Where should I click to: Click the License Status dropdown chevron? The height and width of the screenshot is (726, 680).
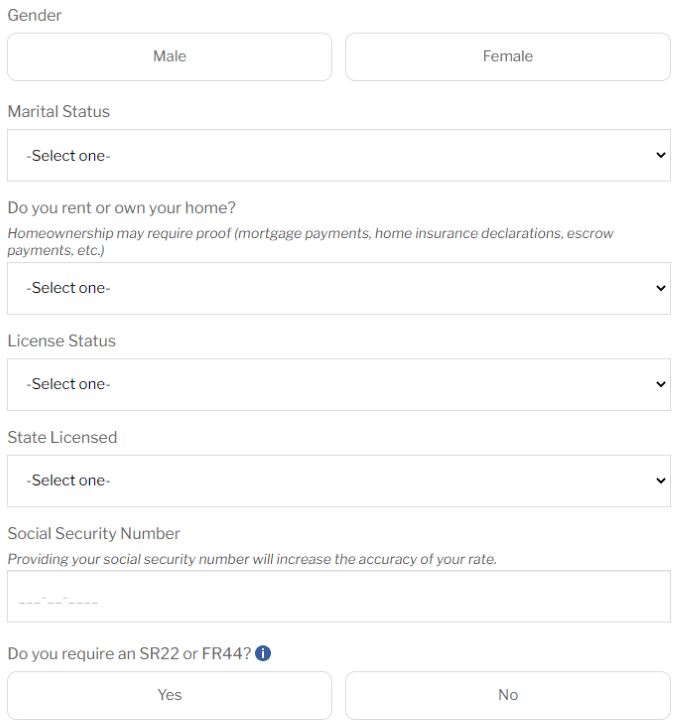pyautogui.click(x=661, y=384)
